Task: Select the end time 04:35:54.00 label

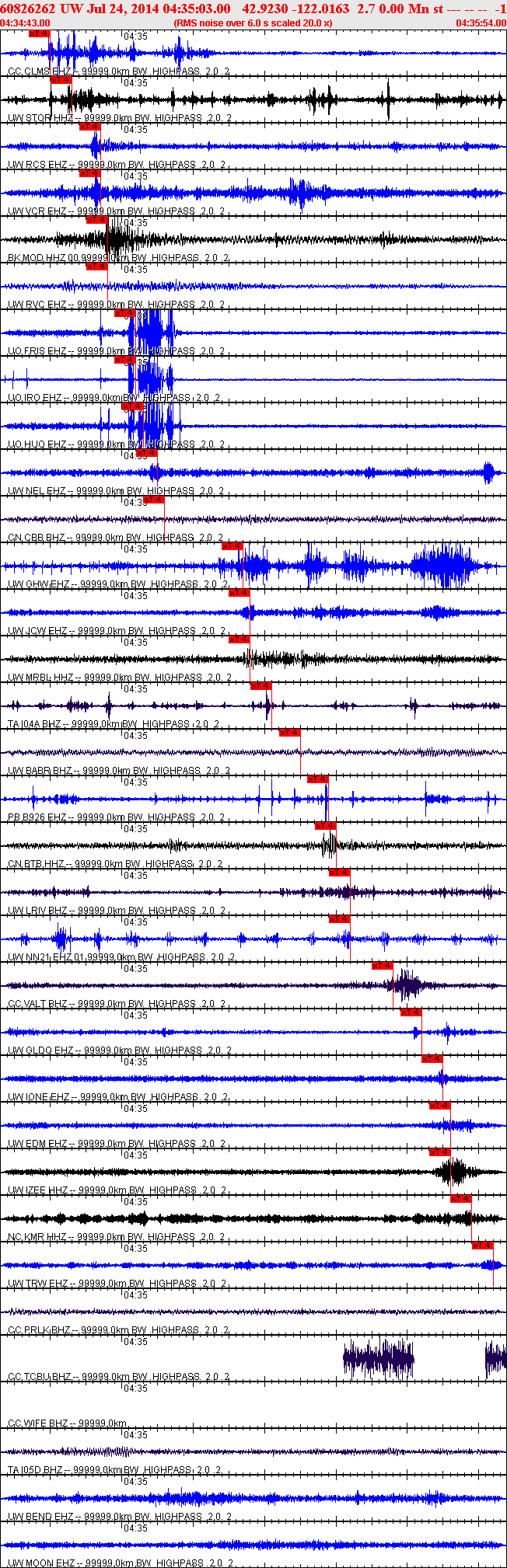Action: (x=481, y=23)
